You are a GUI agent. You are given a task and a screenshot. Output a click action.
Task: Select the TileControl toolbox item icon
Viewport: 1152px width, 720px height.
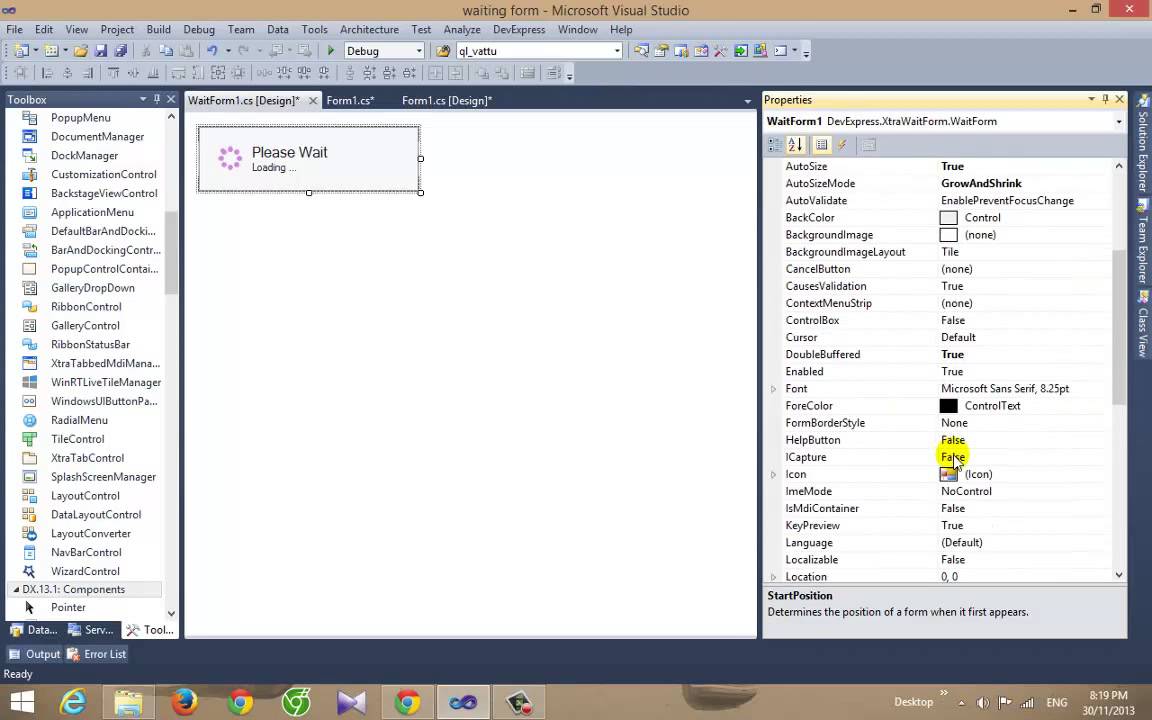click(x=29, y=439)
